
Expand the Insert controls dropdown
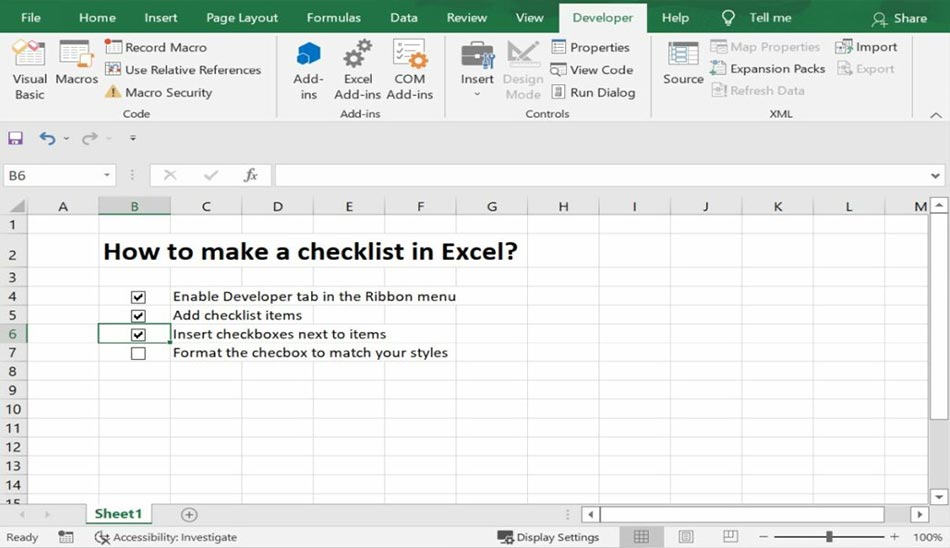click(x=477, y=93)
